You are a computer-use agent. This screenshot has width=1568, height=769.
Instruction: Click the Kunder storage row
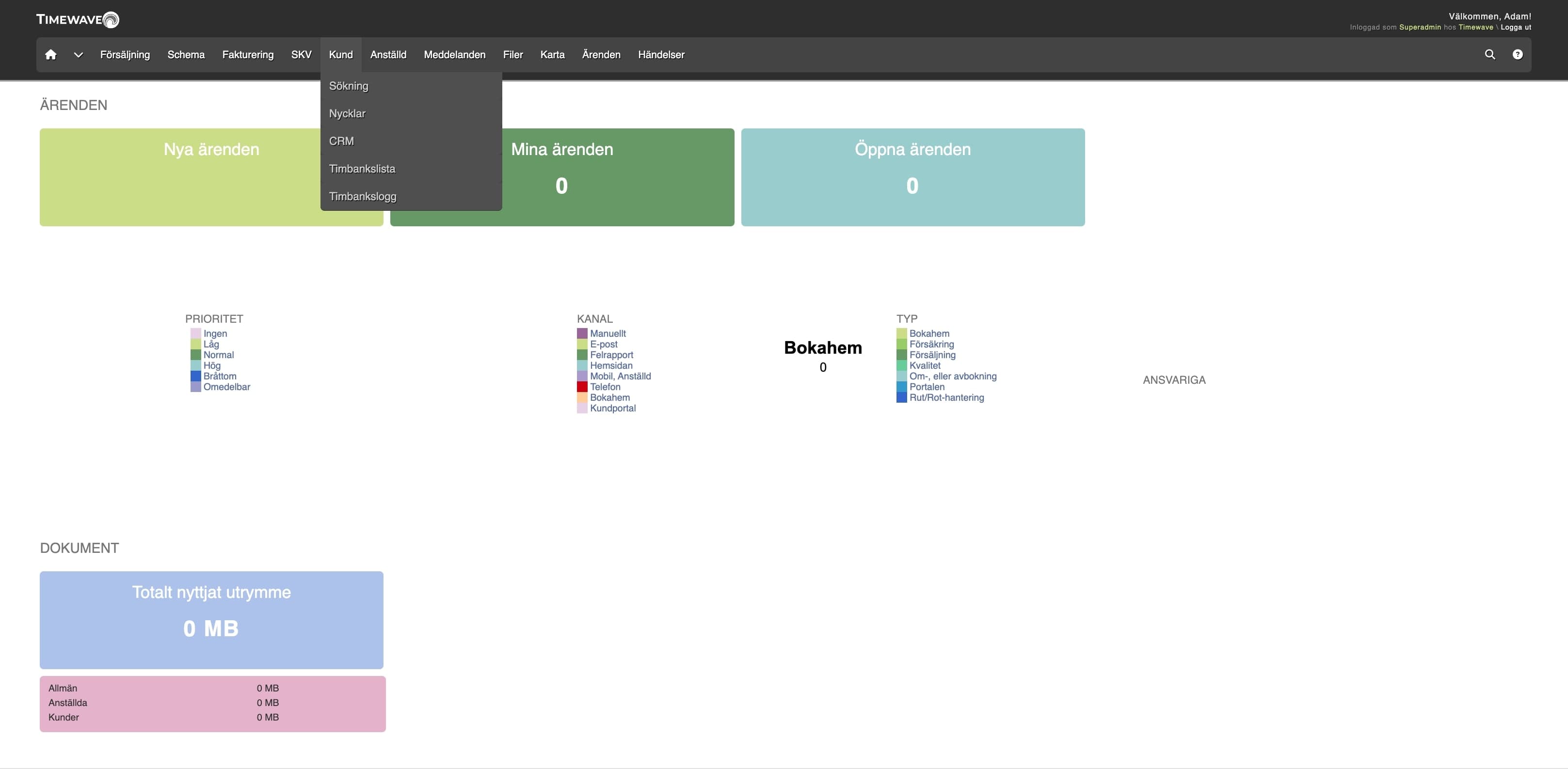click(212, 717)
